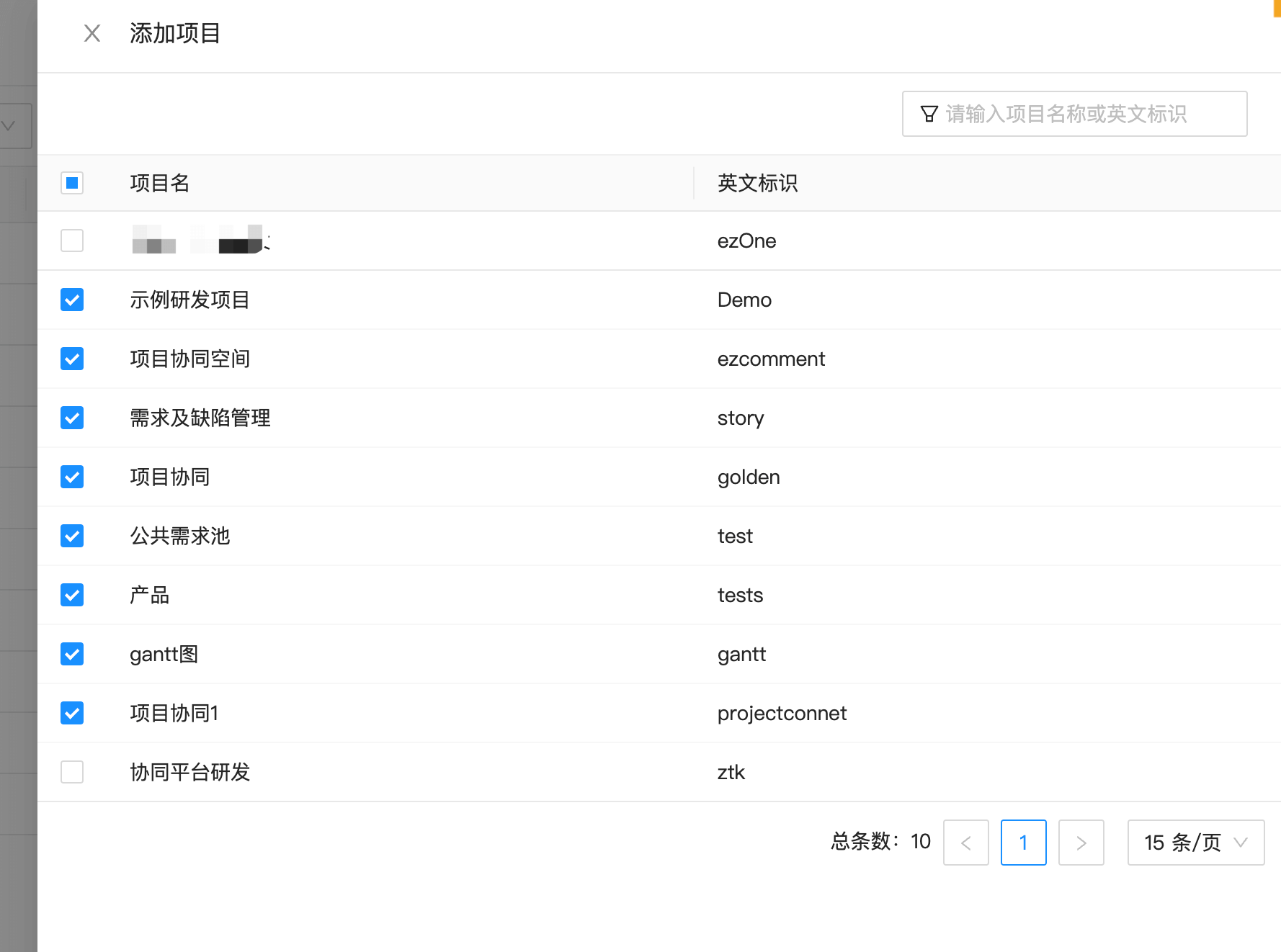
Task: Click the next page arrow
Action: [x=1081, y=843]
